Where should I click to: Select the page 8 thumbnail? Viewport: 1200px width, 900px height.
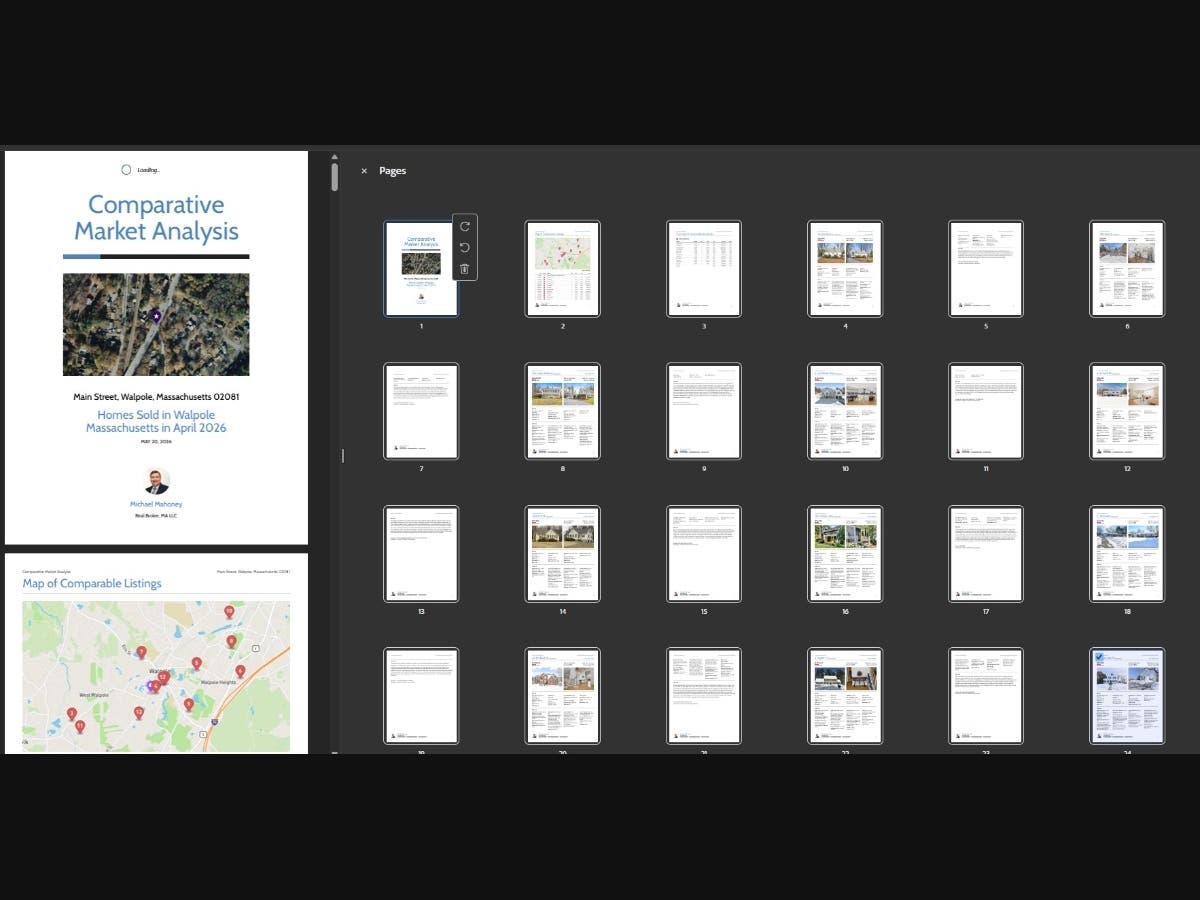tap(563, 411)
